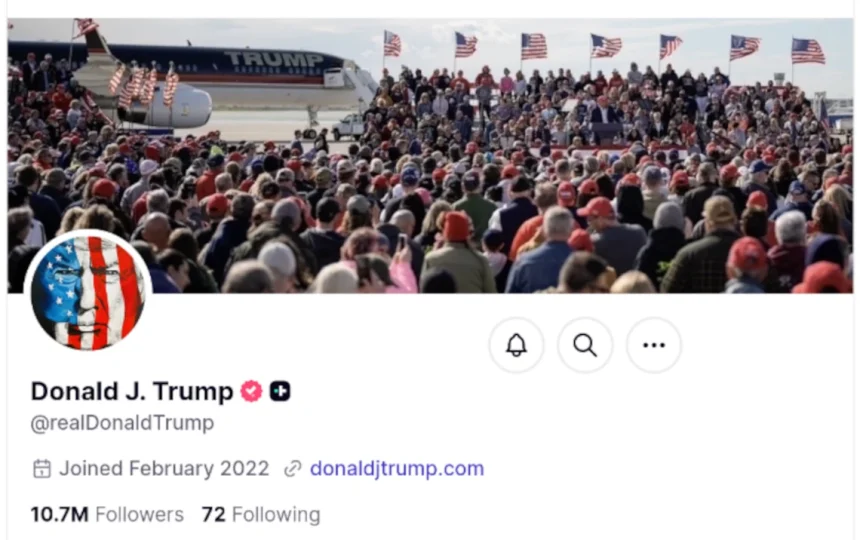Viewport: 860px width, 540px height.
Task: Click the calendar icon near Joined date
Action: click(x=42, y=469)
